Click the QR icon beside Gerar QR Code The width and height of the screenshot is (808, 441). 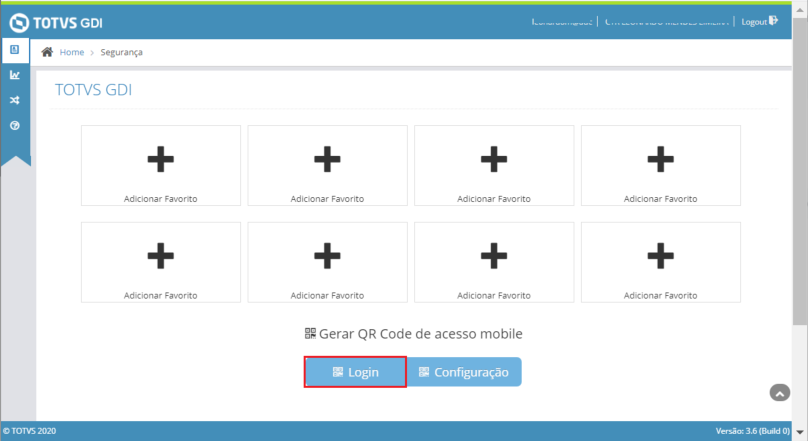click(x=310, y=333)
